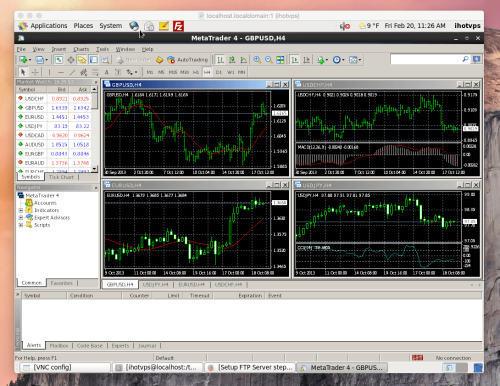Select the D1 timeframe button

pos(219,72)
